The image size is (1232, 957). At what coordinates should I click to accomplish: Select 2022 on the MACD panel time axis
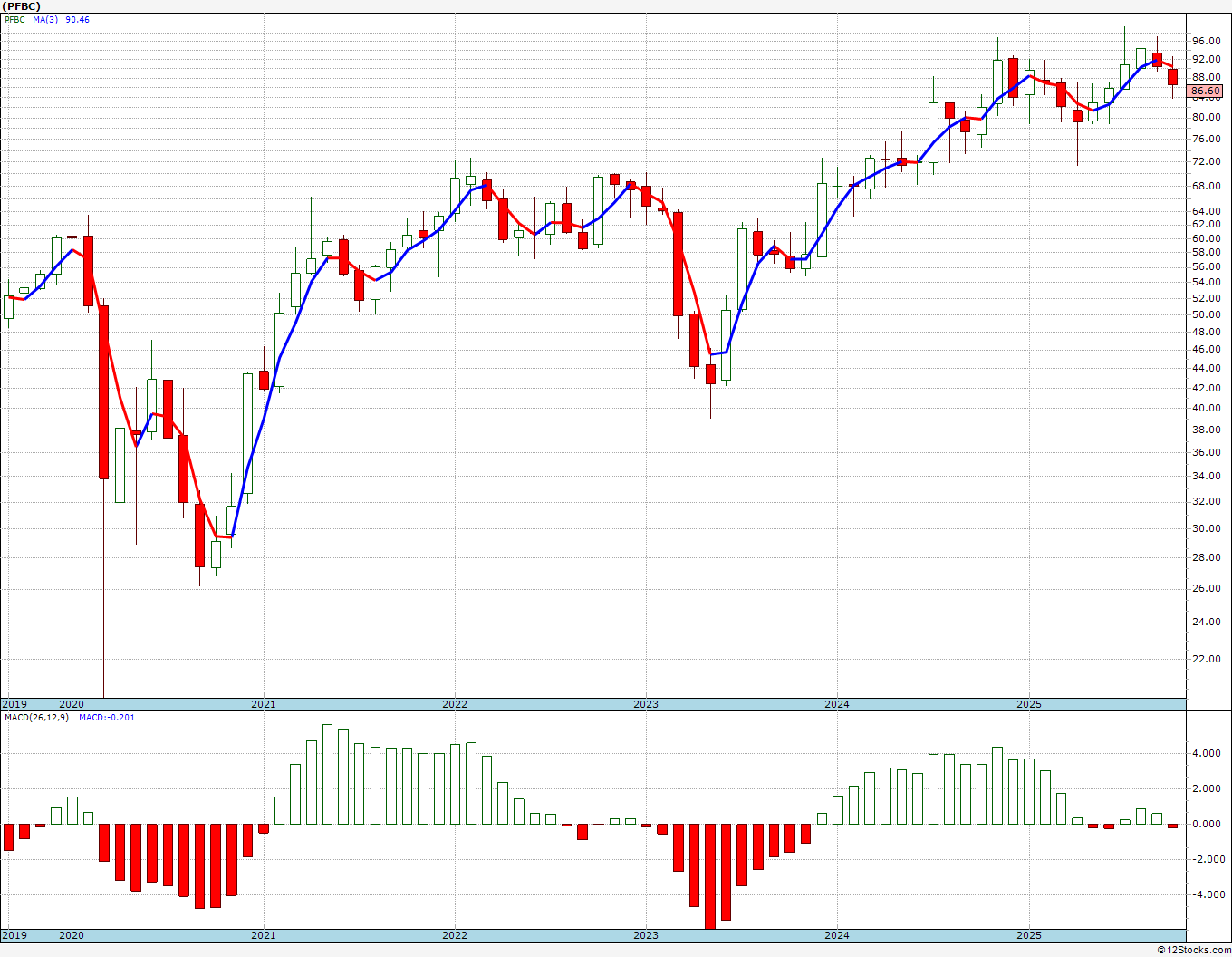point(455,935)
